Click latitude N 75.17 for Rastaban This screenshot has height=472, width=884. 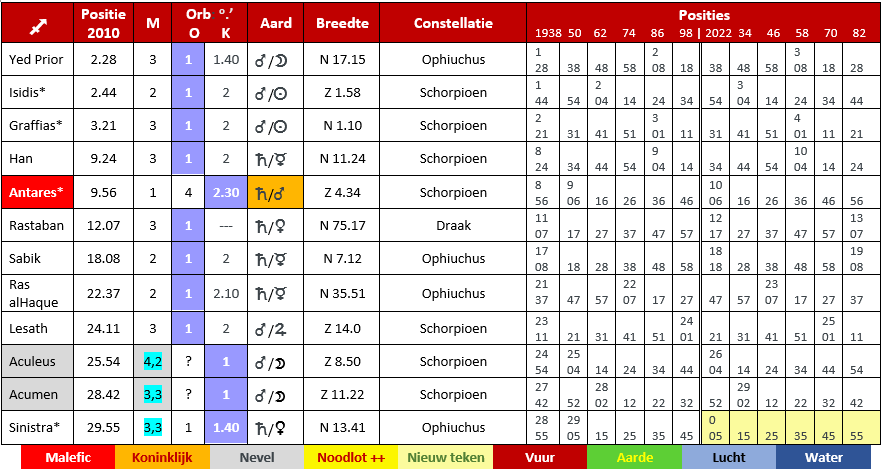(342, 226)
